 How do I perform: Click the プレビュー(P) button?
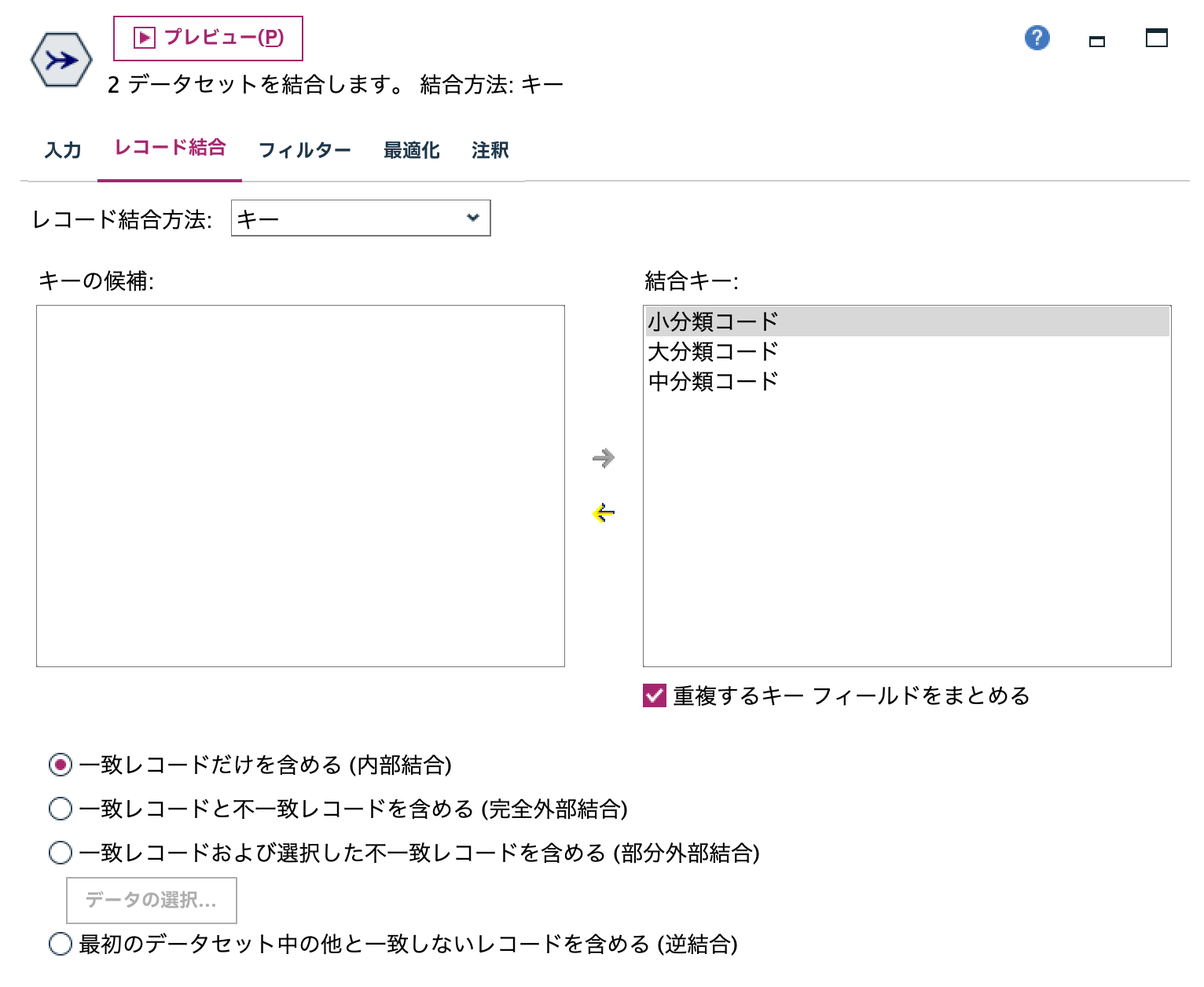pyautogui.click(x=207, y=37)
